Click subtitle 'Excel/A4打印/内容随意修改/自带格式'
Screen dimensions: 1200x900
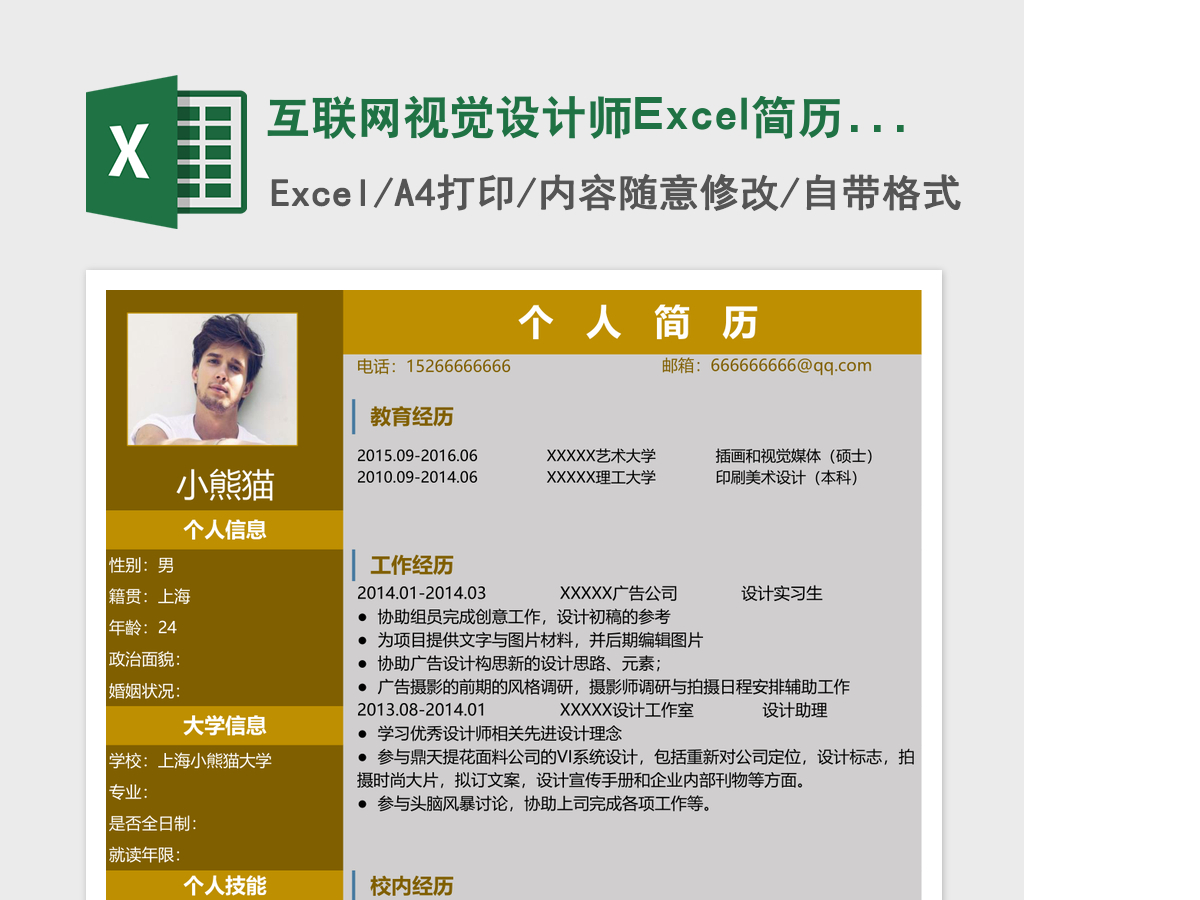coord(615,193)
